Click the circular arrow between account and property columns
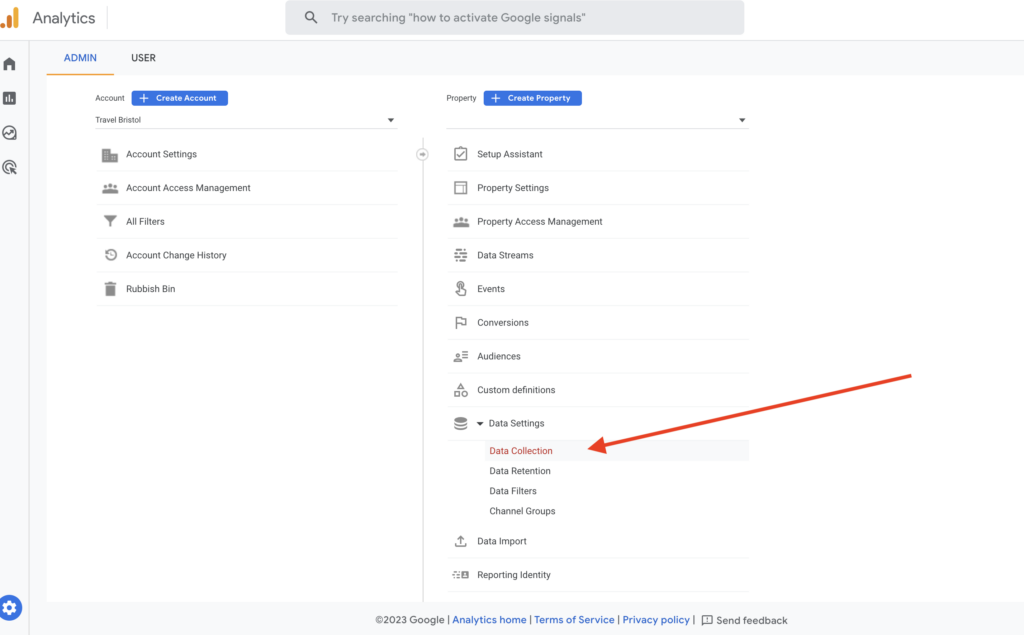The width and height of the screenshot is (1024, 635). pos(423,154)
